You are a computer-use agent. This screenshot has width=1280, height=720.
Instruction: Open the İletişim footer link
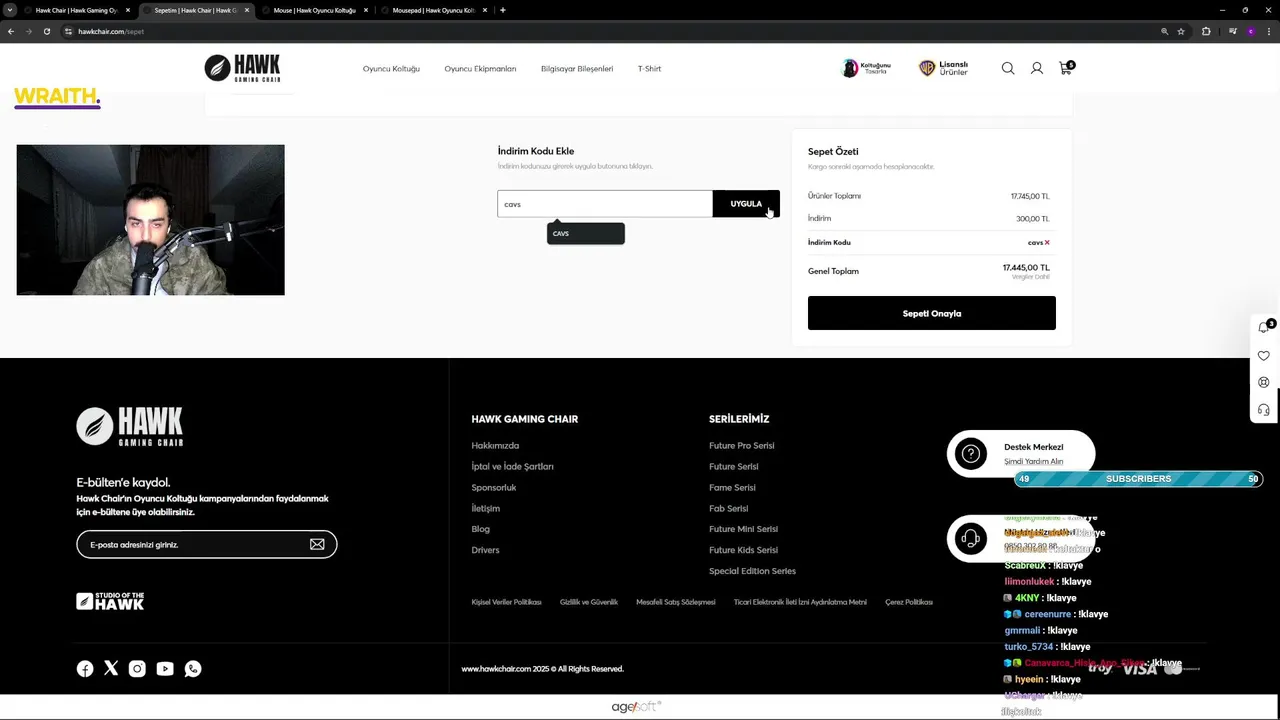pyautogui.click(x=485, y=508)
